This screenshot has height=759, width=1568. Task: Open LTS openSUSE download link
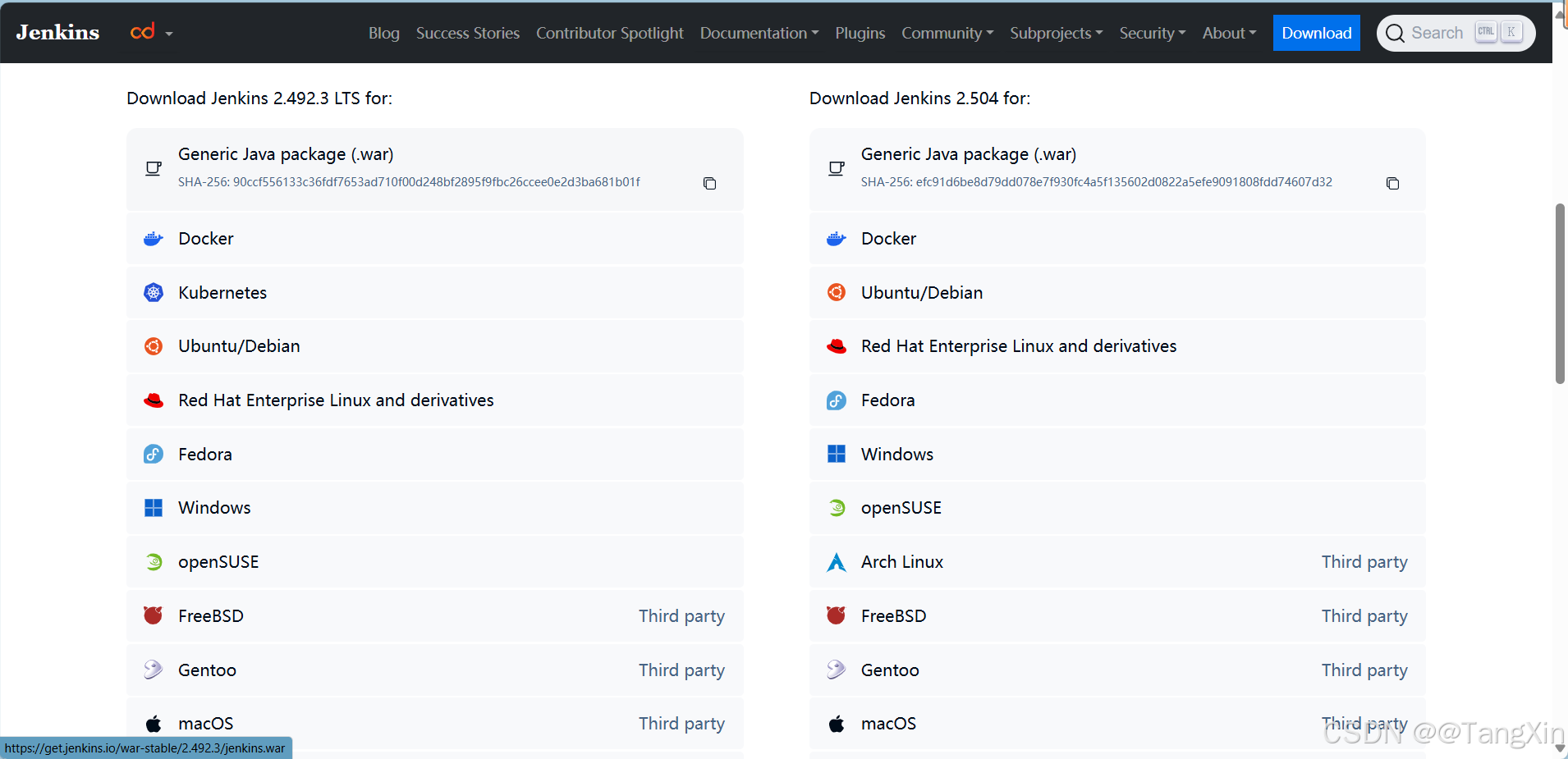(435, 562)
